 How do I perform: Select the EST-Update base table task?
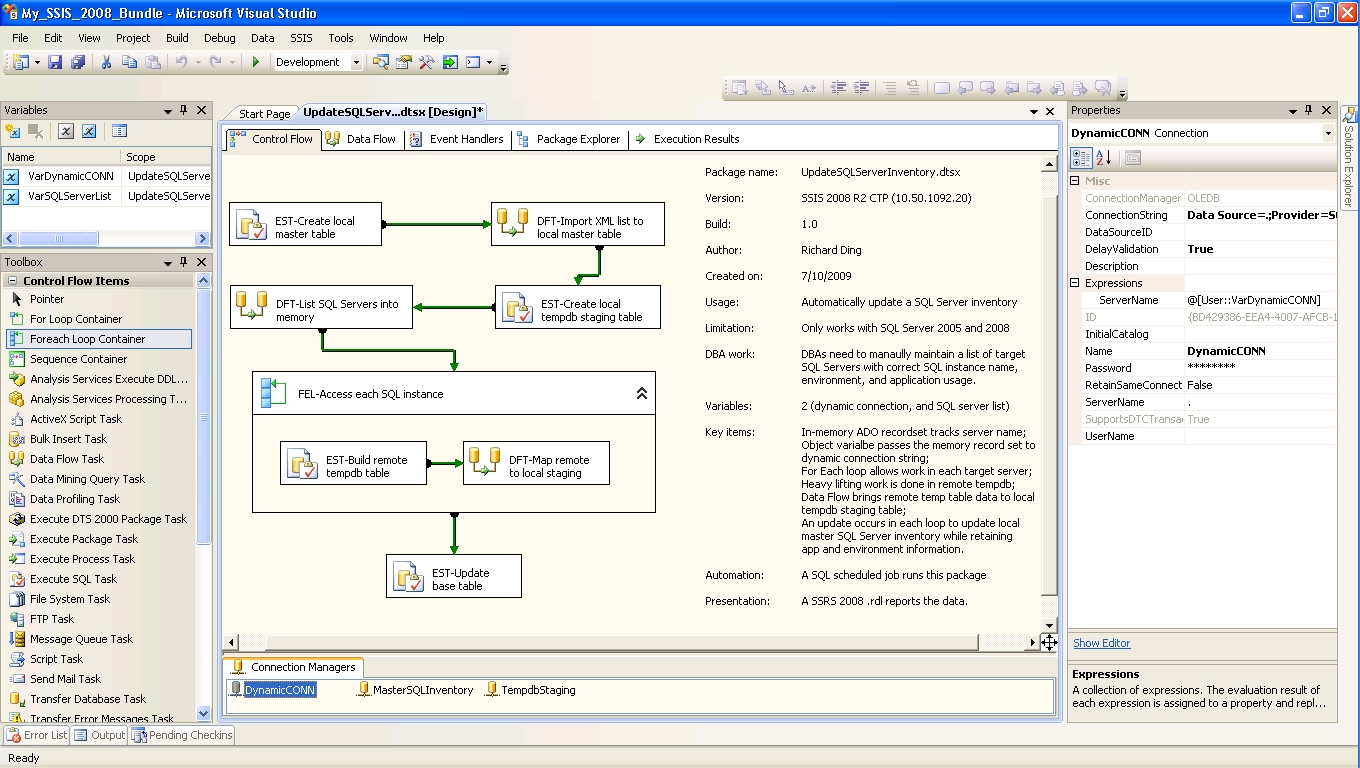(x=454, y=577)
